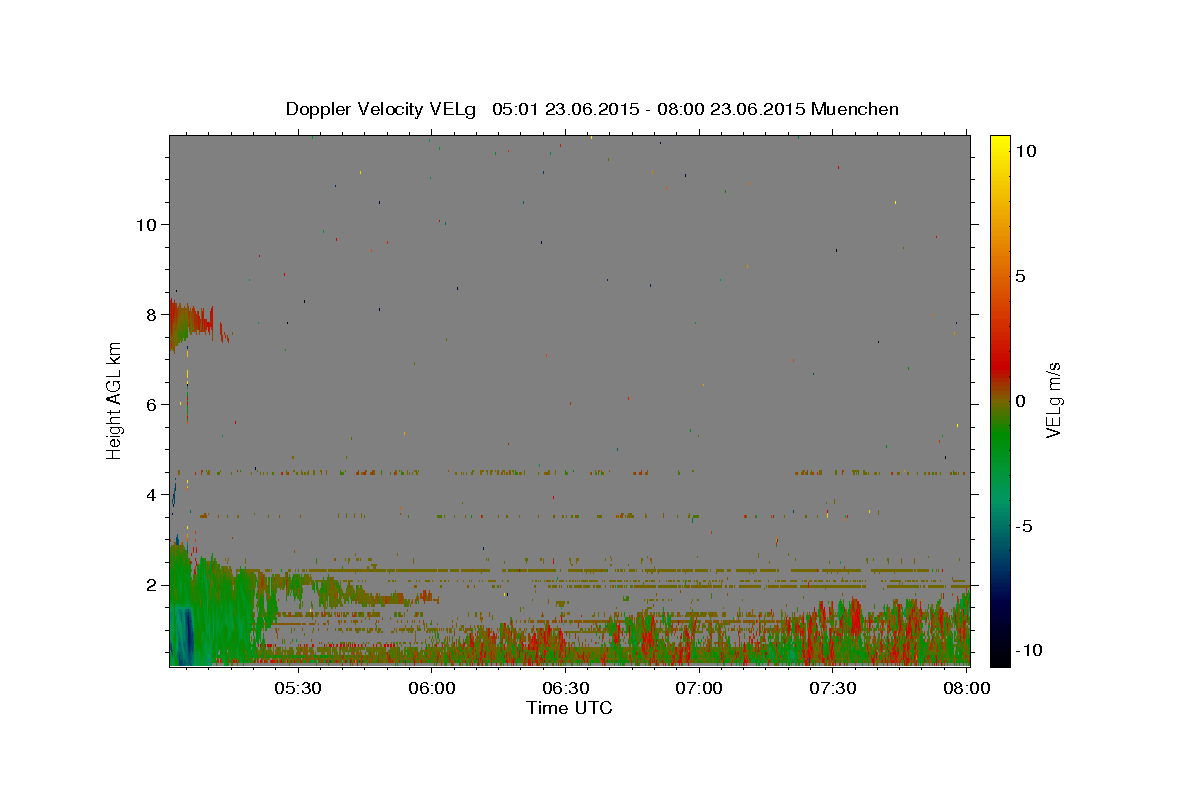Click the '07:30' time axis label
Screen dimensions: 1200x800
point(833,688)
